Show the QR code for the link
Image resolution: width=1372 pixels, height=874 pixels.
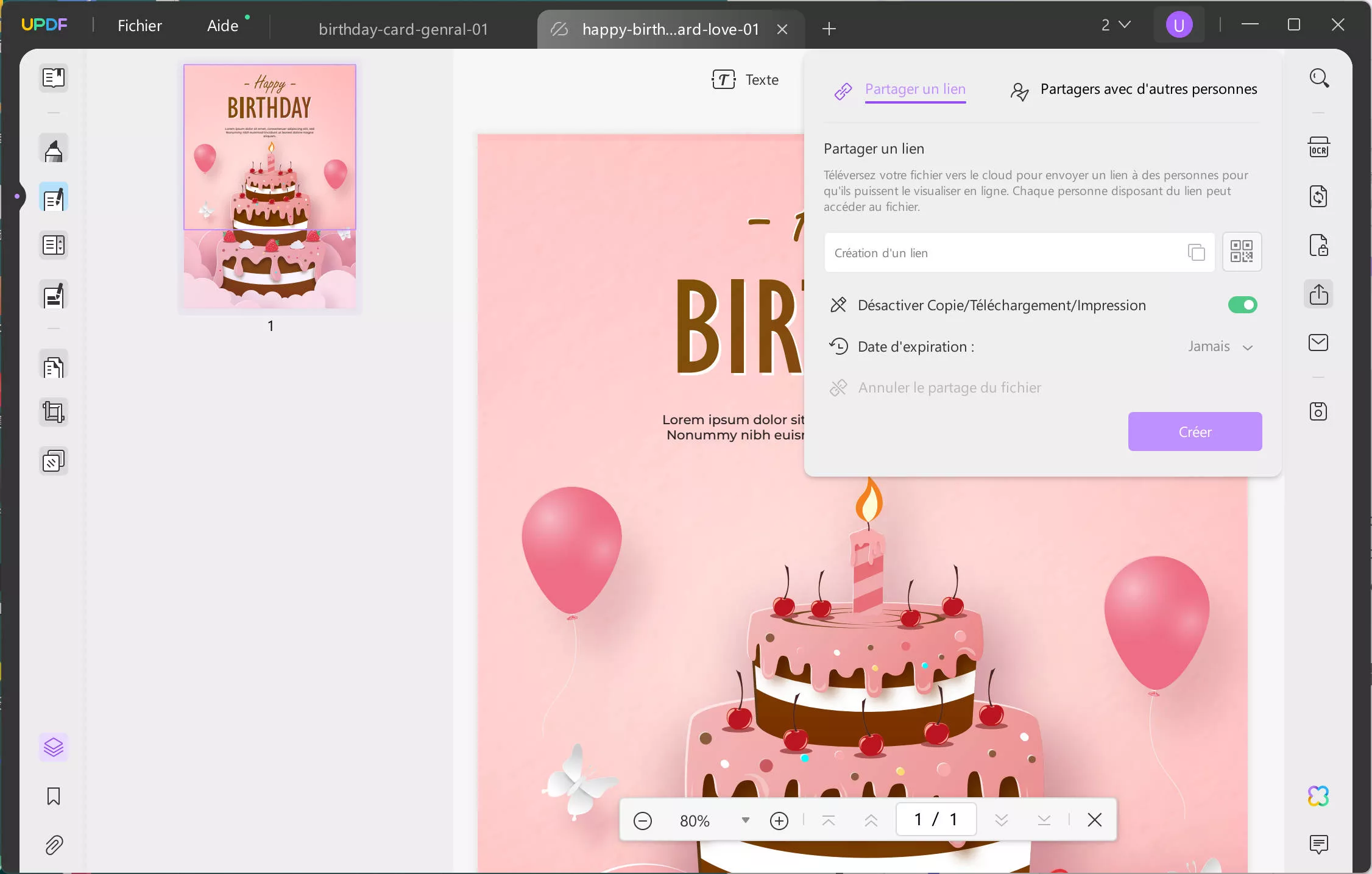[x=1242, y=252]
